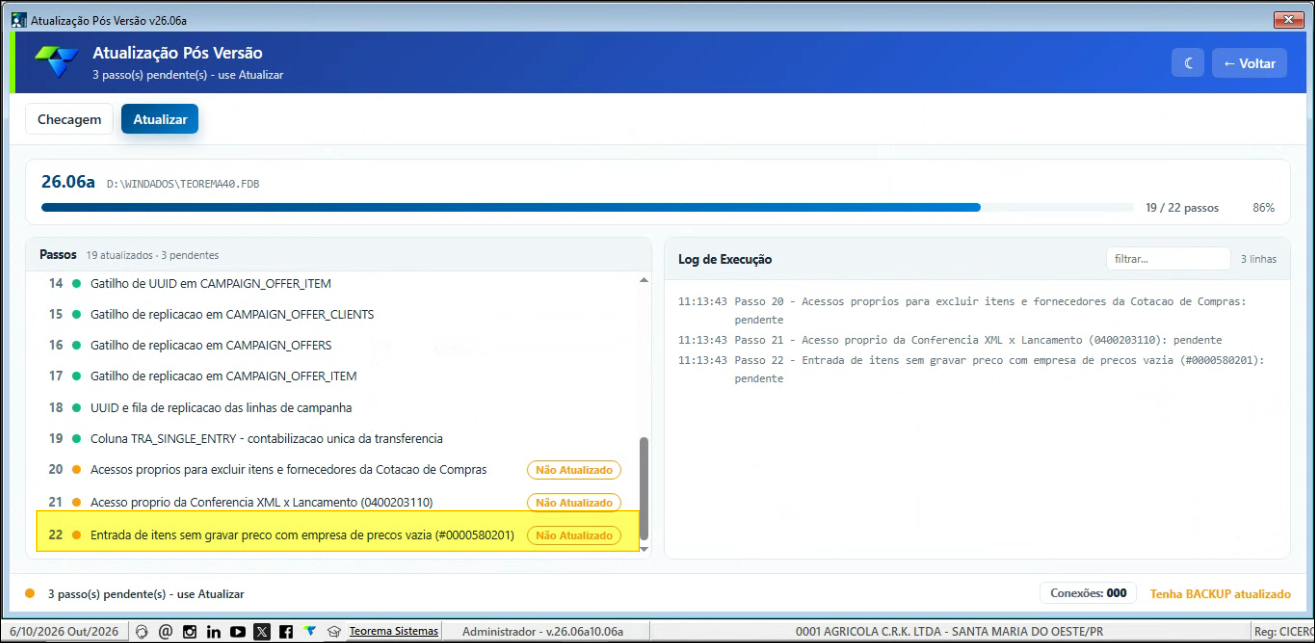The image size is (1315, 643).
Task: Click the Teorema logo icon in status bar
Action: [310, 631]
